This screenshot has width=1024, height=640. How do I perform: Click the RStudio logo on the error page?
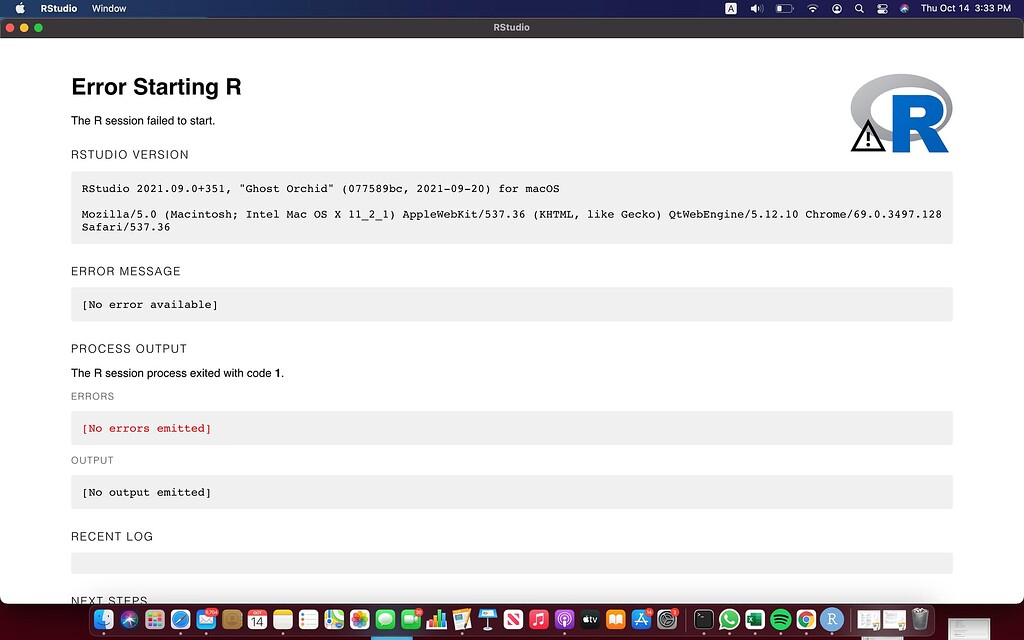click(x=899, y=110)
